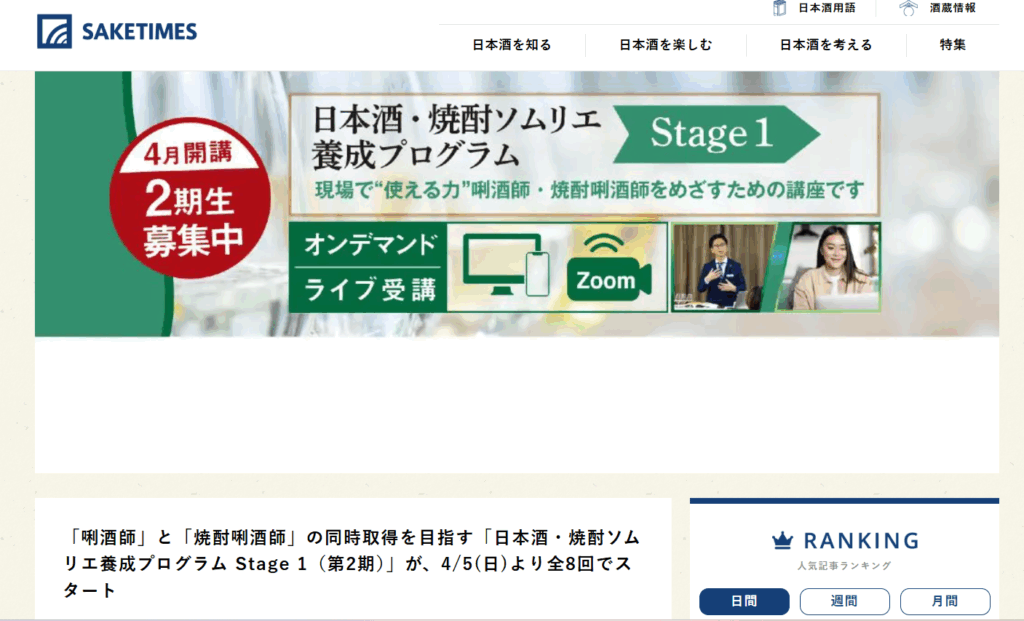Open the 特集 menu item
1024x621 pixels.
pos(953,45)
